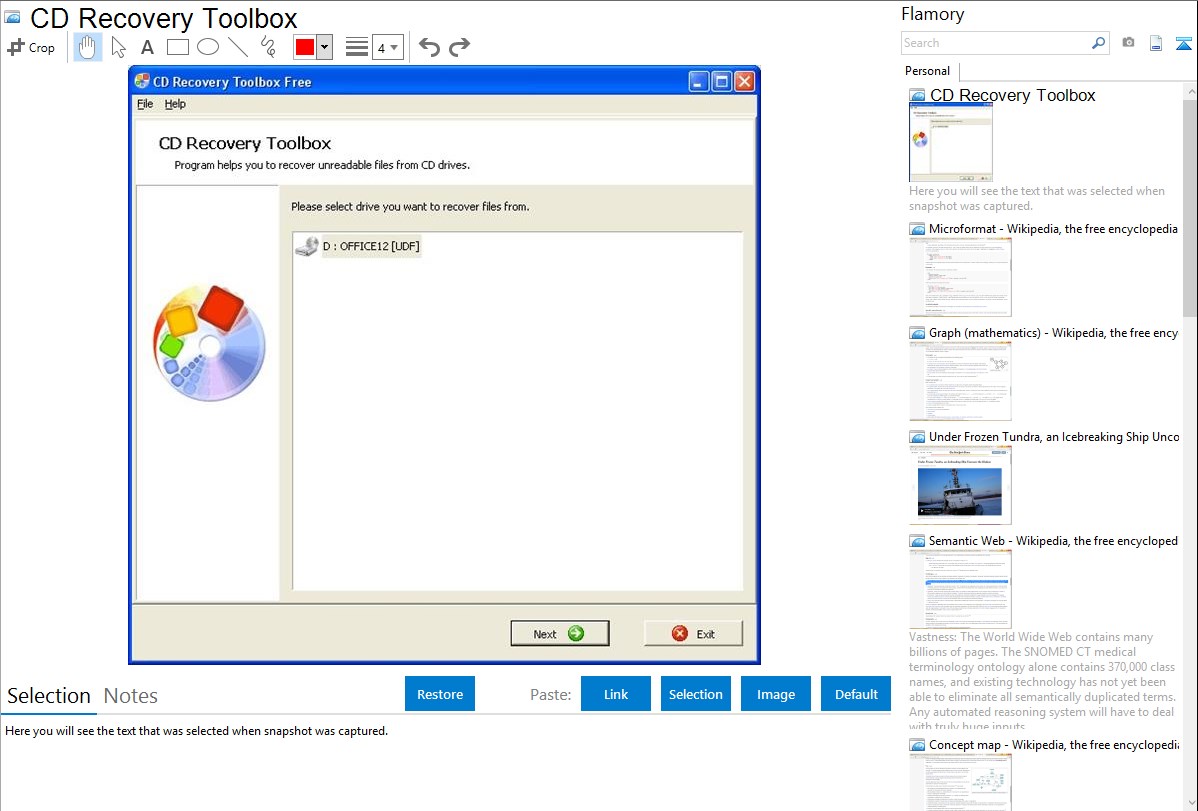
Task: Switch to the Personal tab
Action: (928, 71)
